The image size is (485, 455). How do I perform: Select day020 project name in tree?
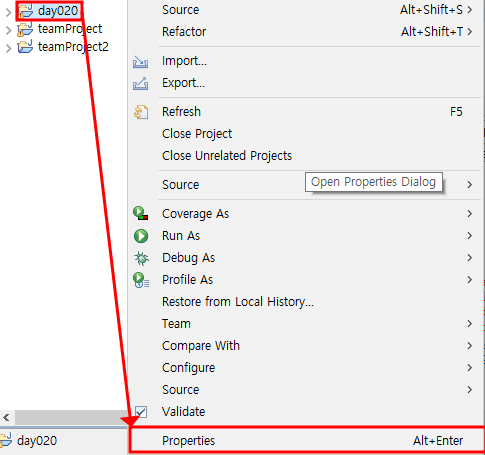pos(58,11)
